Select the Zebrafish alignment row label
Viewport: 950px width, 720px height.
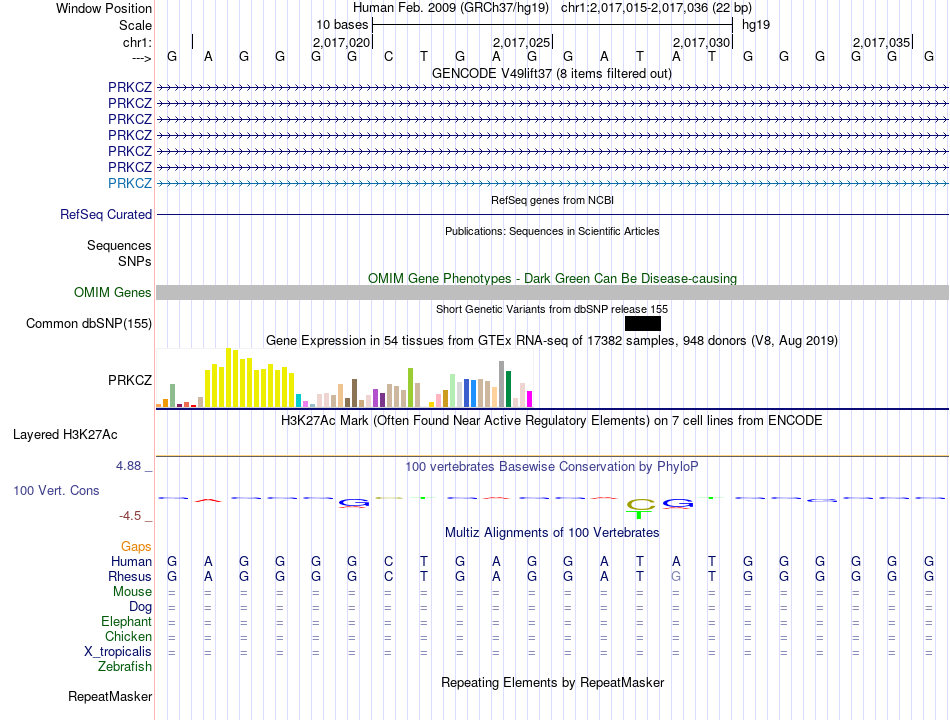tap(125, 667)
